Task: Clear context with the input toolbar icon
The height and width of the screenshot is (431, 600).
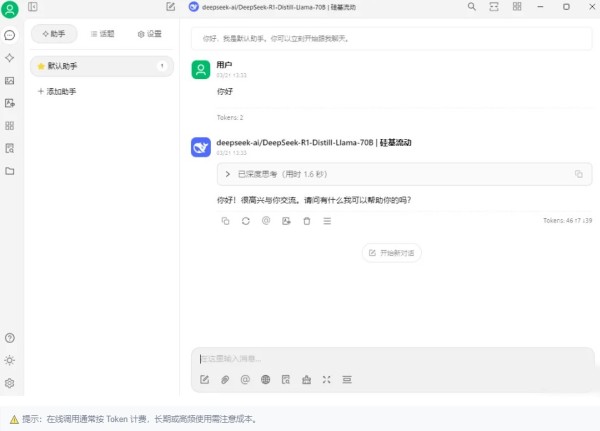Action: tap(347, 379)
